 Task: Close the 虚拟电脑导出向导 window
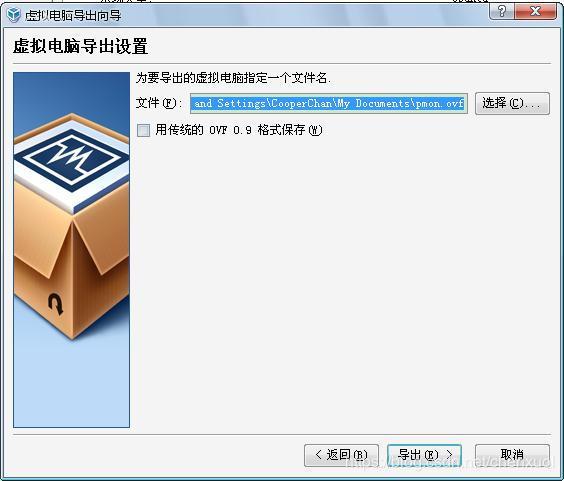click(x=535, y=12)
